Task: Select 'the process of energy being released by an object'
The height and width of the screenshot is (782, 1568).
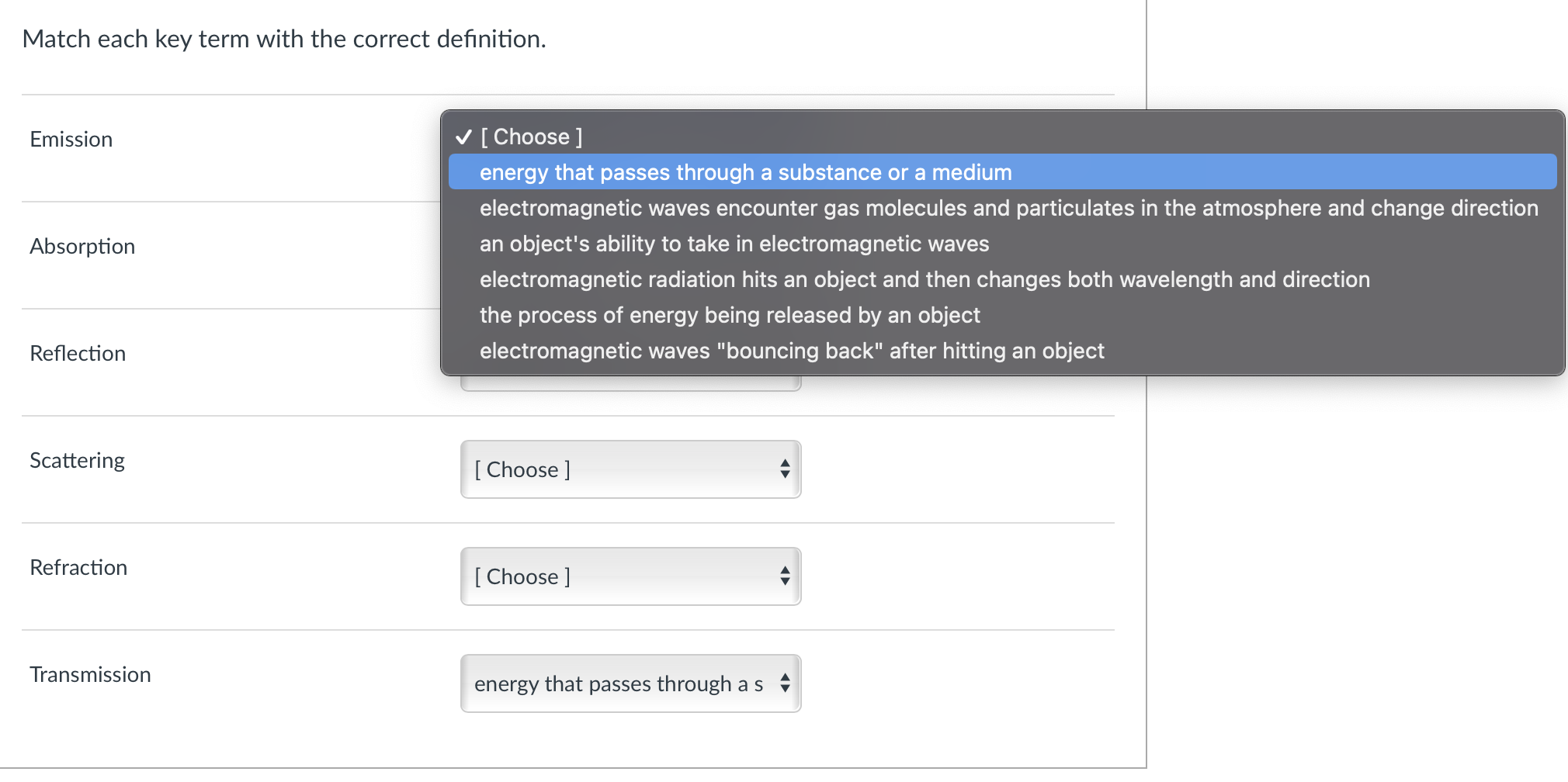Action: pos(728,315)
